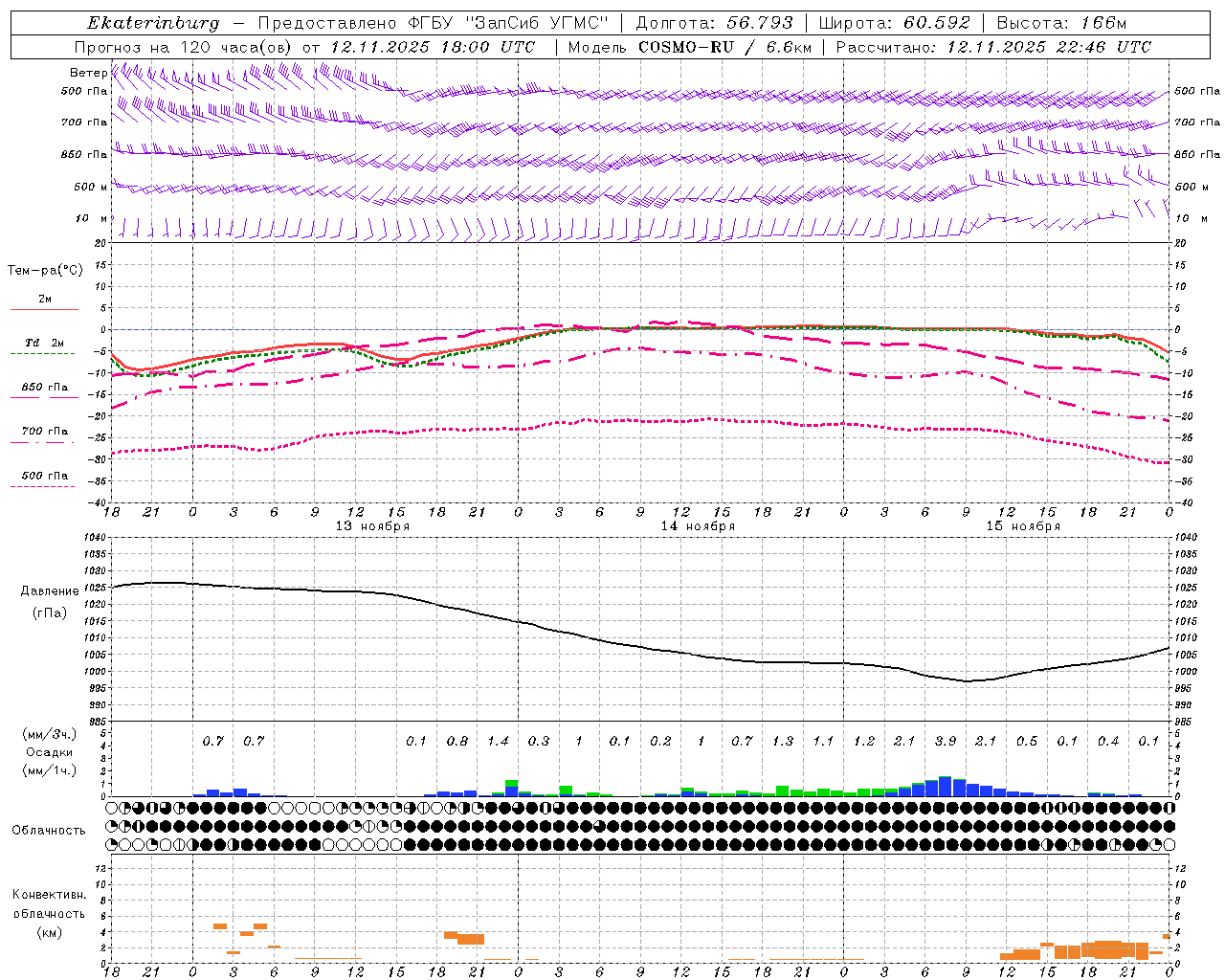
Task: Select the '15 ноября' date label
Action: click(1023, 526)
